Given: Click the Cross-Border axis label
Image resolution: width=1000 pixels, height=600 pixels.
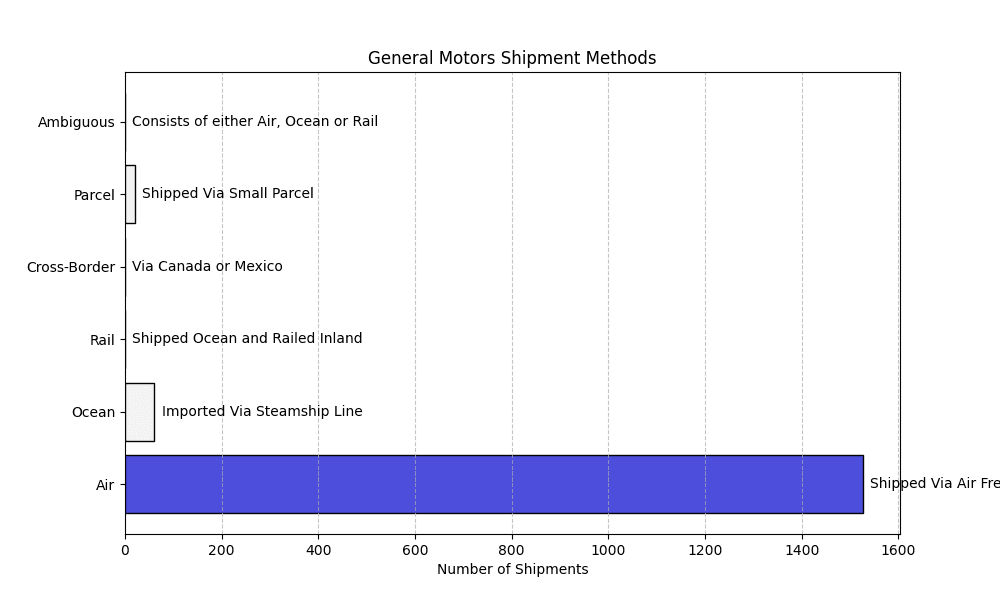Looking at the screenshot, I should 71,267.
